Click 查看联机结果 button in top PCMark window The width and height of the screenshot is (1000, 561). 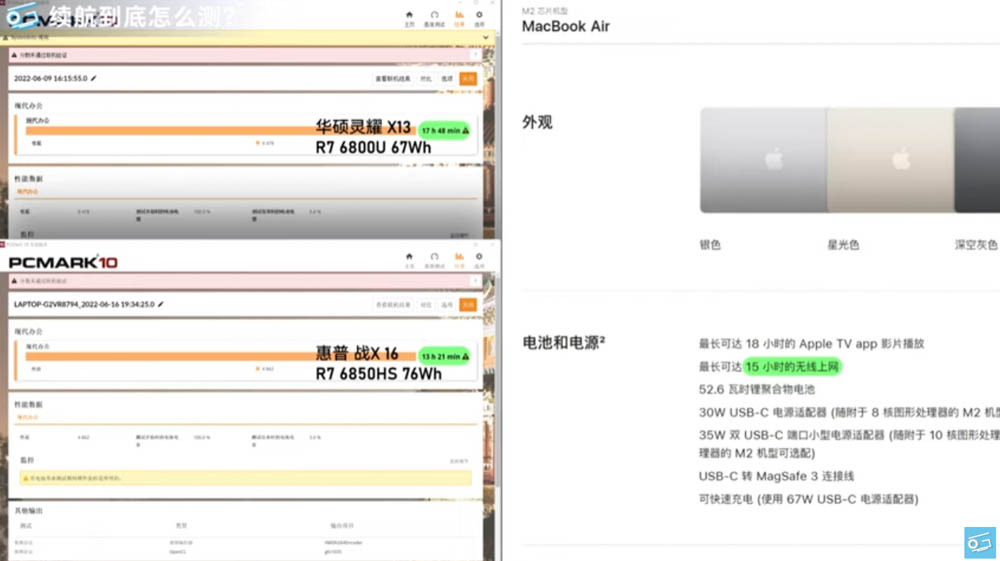tap(393, 78)
